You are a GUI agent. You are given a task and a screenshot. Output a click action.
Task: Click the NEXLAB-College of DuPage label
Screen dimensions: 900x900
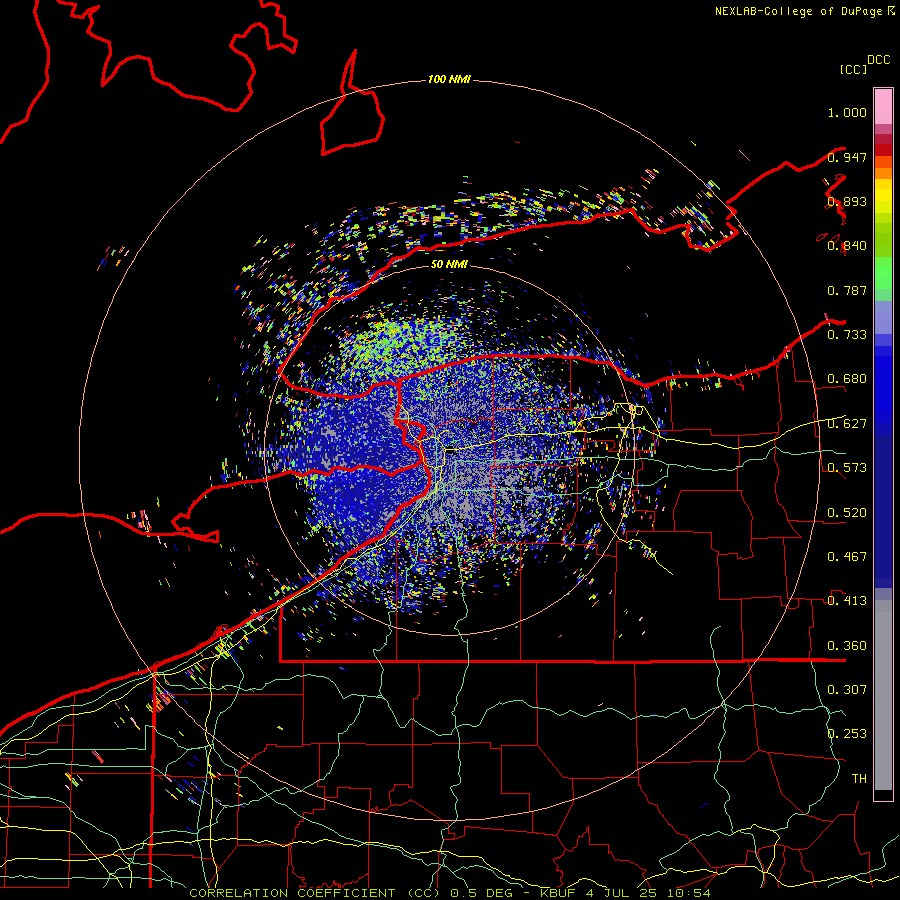click(x=798, y=11)
